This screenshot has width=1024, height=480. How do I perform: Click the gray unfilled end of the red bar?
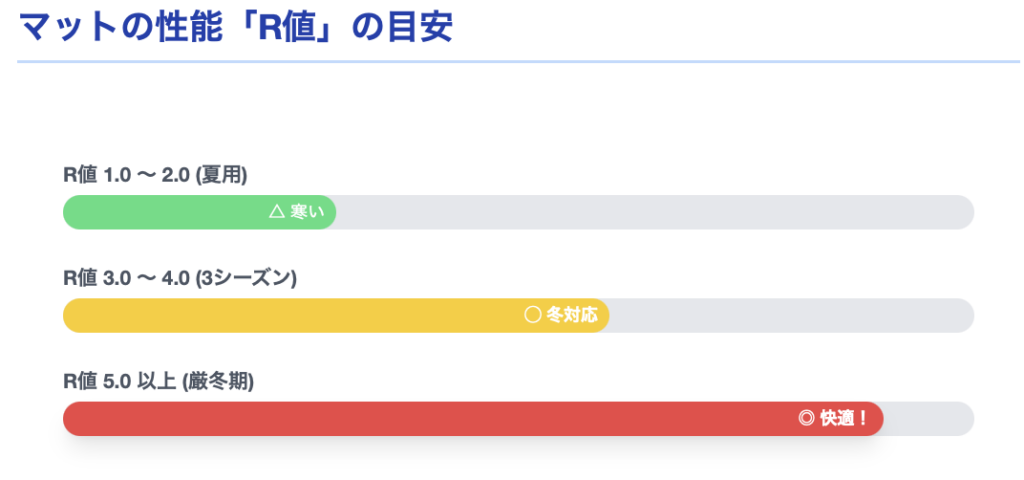tap(930, 419)
